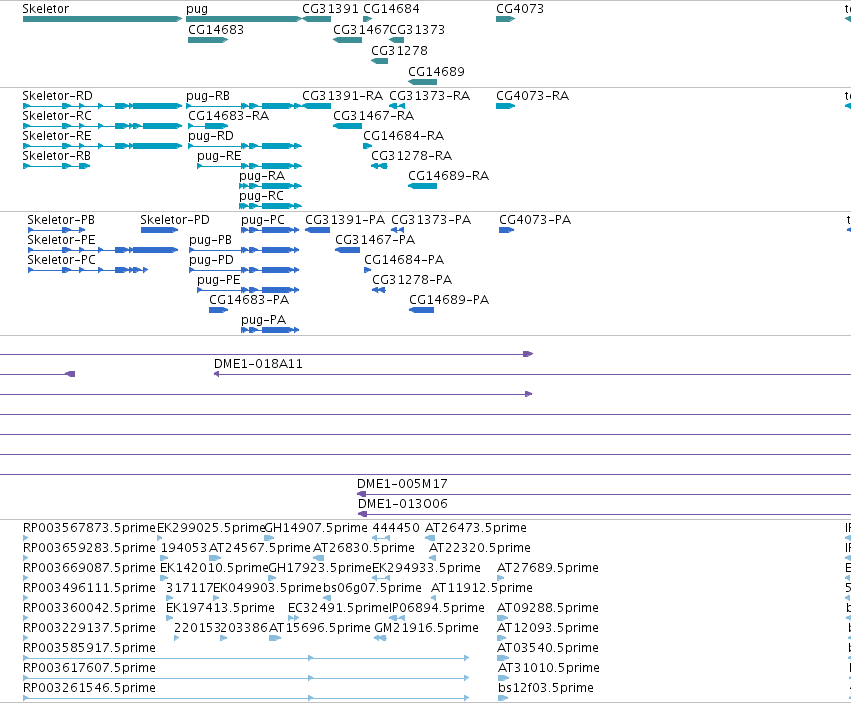The height and width of the screenshot is (703, 851).
Task: Select the pug-RA transcript label
Action: (262, 176)
